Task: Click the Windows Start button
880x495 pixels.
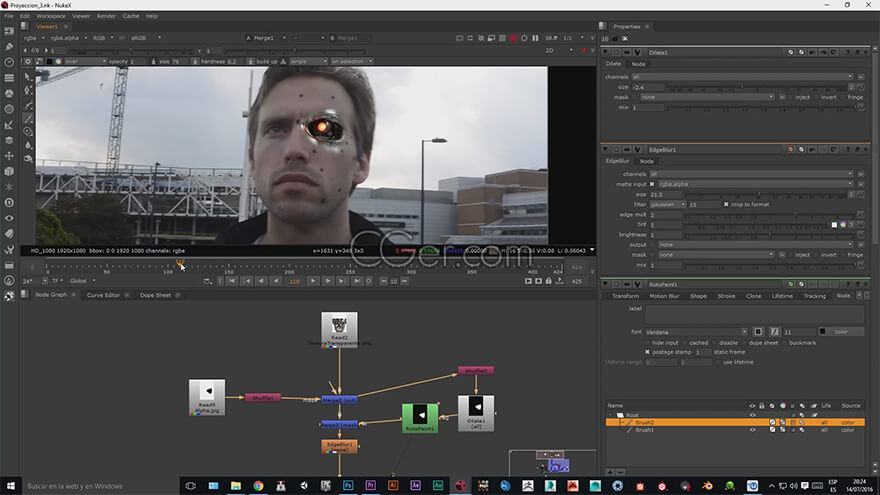Action: [10, 485]
